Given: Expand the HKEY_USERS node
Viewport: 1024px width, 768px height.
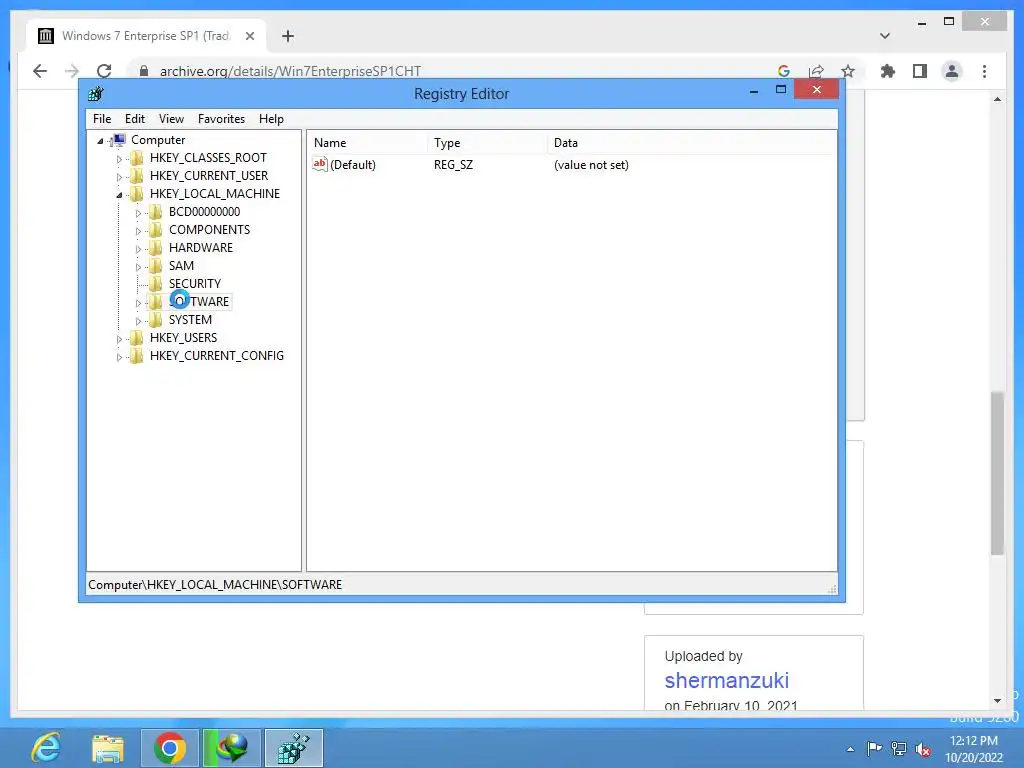Looking at the screenshot, I should pos(119,339).
